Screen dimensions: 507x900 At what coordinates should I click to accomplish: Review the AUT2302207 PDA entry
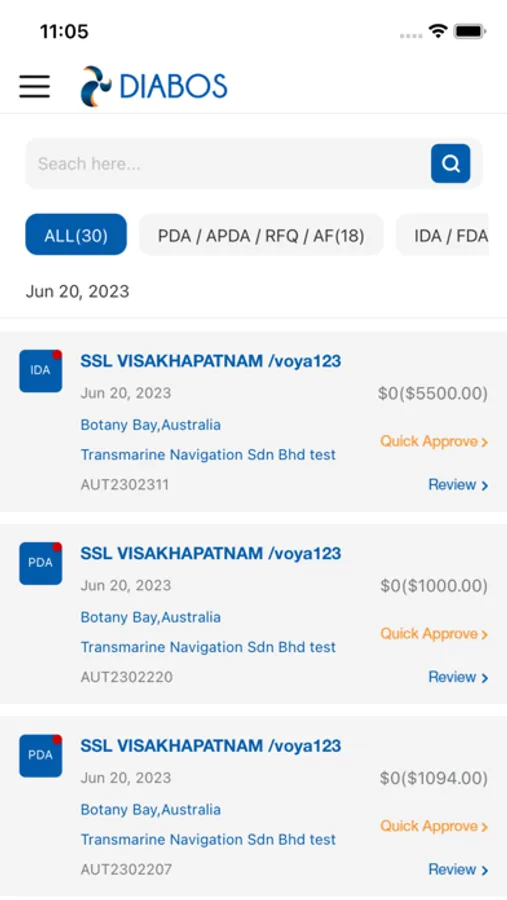pos(458,870)
